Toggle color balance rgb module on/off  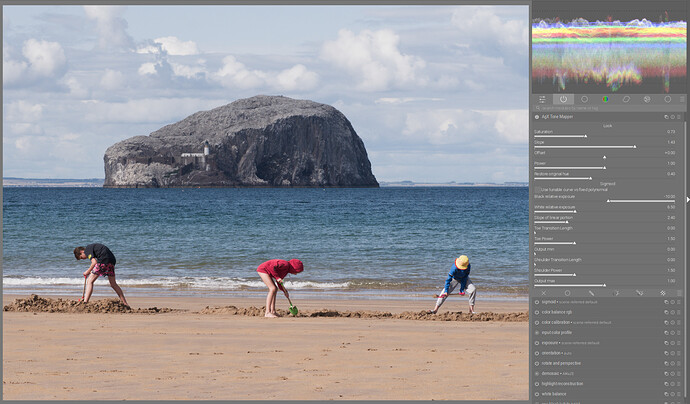click(x=536, y=312)
